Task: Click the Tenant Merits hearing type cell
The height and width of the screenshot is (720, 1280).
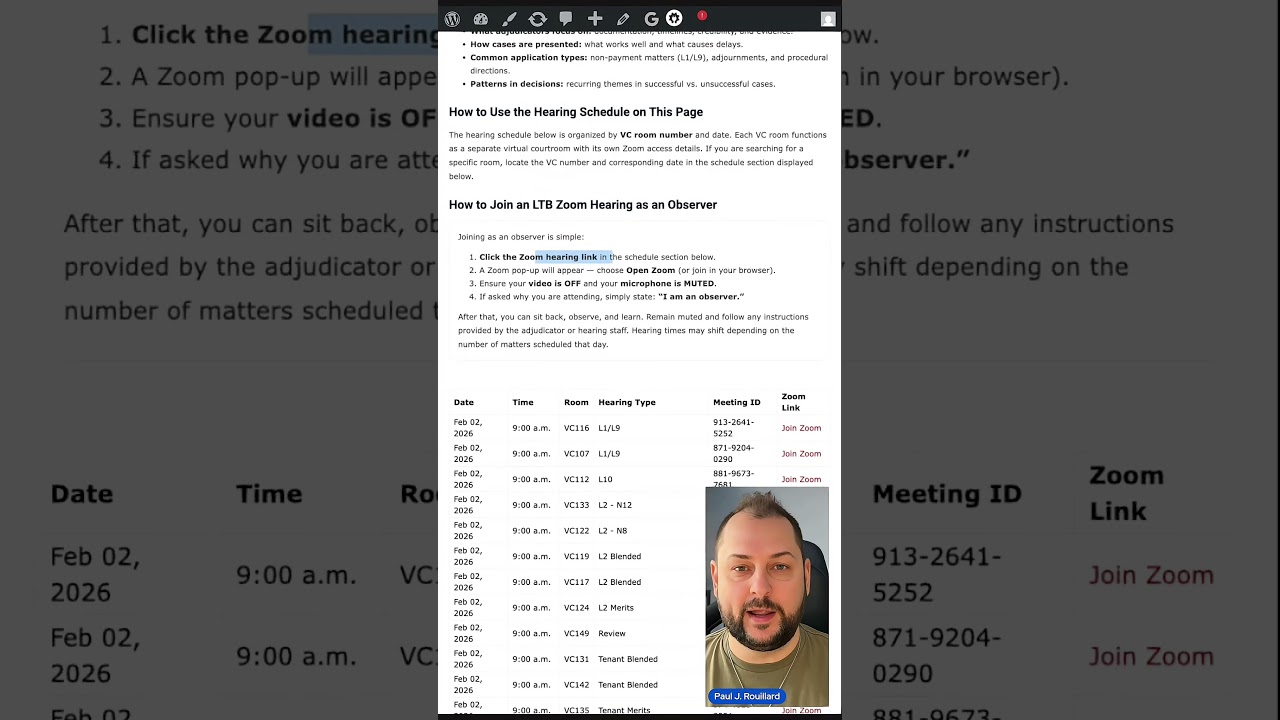Action: (x=624, y=710)
